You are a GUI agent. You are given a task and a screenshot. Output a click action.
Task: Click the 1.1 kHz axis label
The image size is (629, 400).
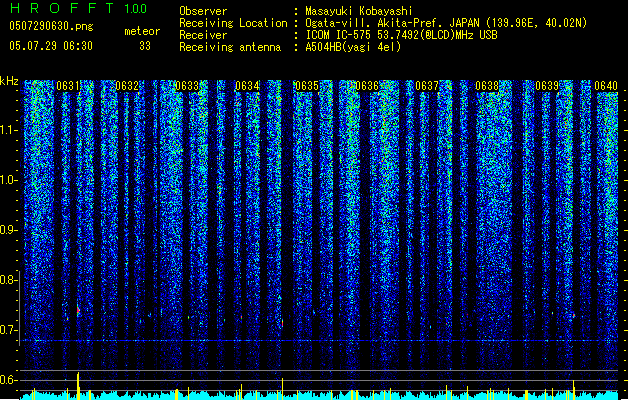(9, 130)
